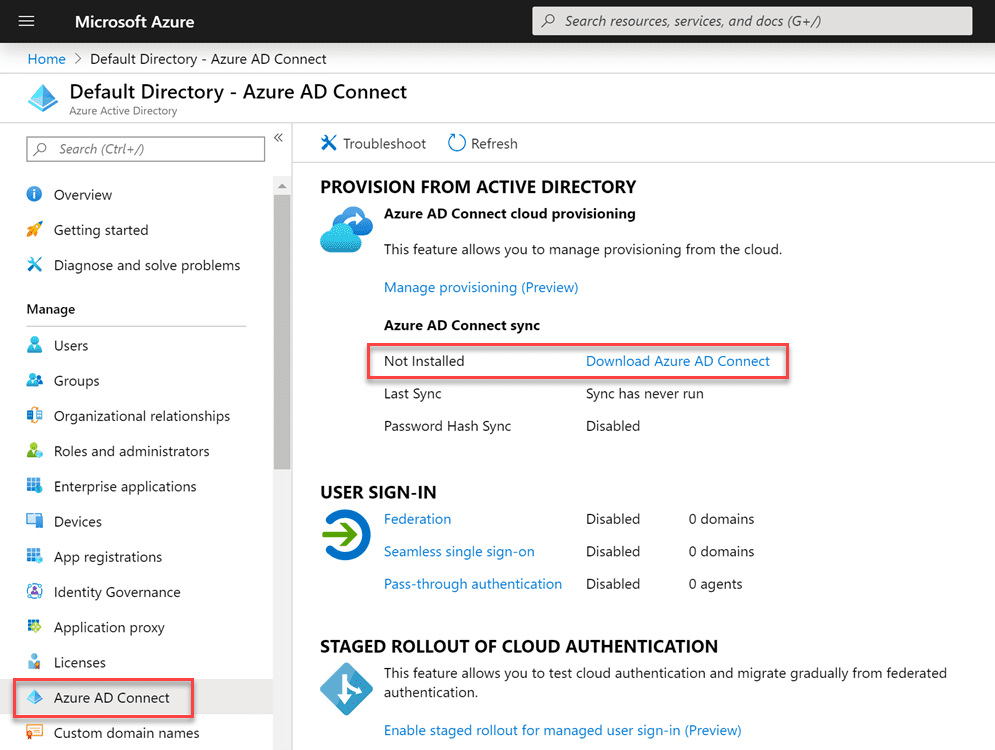Screen dimensions: 995x750
Task: Click the Users person icon
Action: click(x=35, y=346)
